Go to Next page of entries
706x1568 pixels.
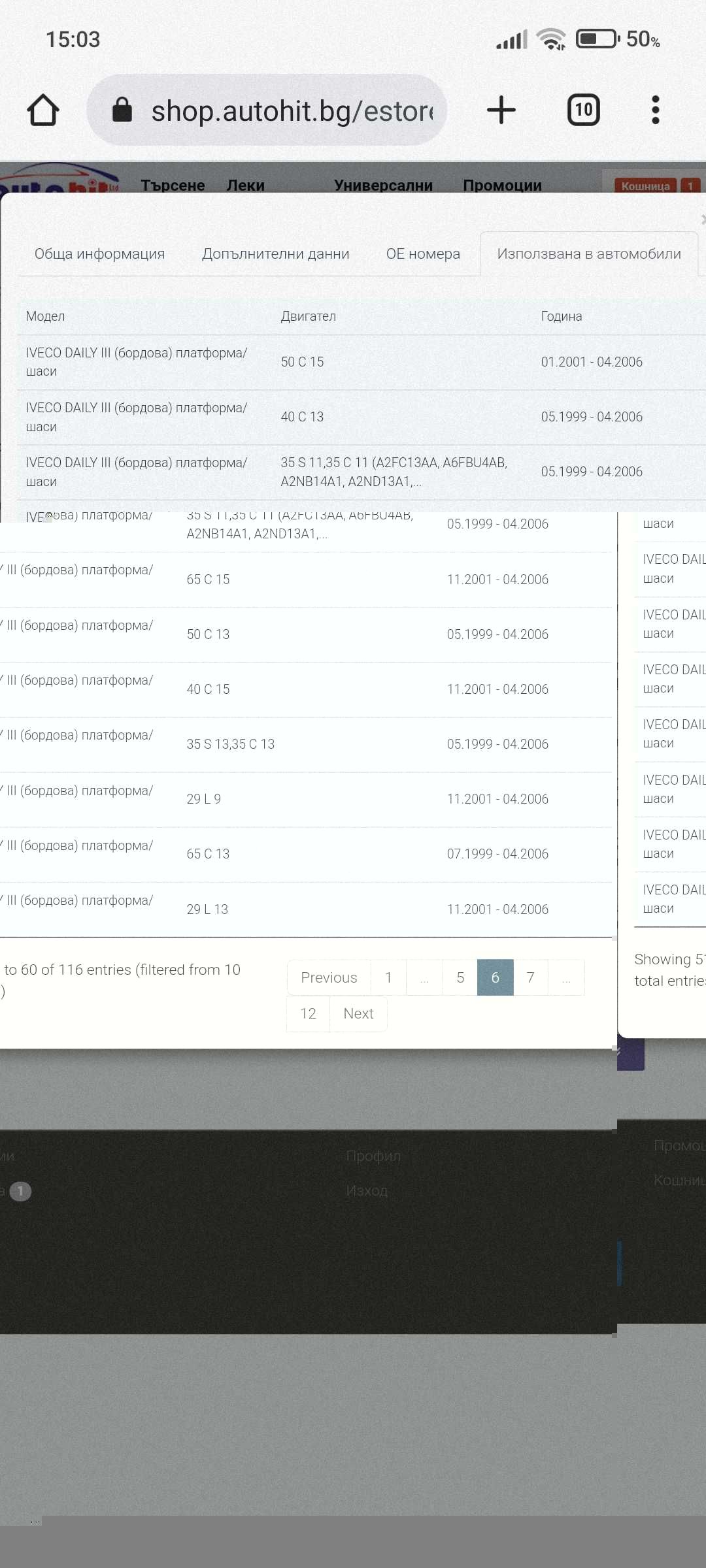point(358,1013)
